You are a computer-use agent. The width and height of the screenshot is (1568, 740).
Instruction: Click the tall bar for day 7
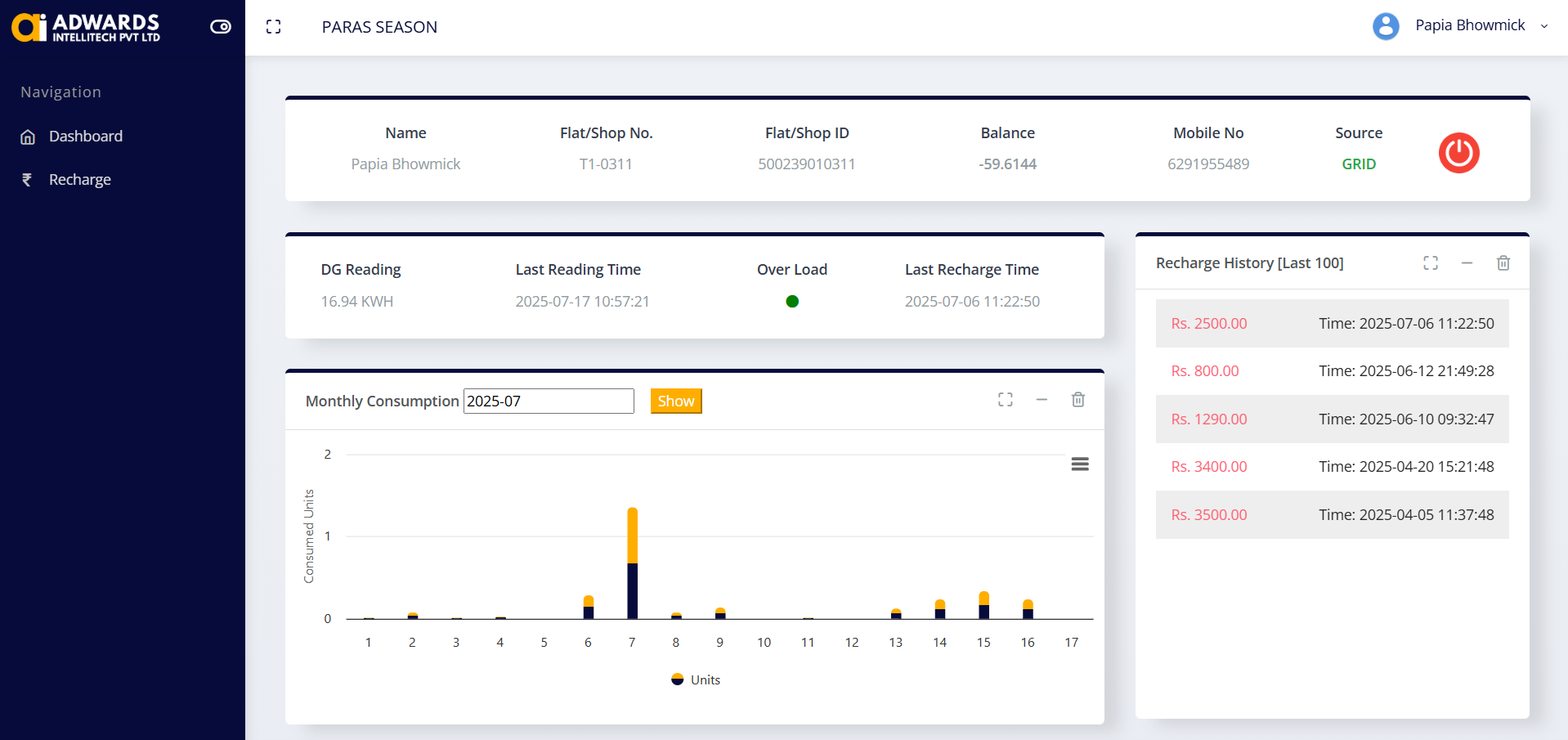632,564
